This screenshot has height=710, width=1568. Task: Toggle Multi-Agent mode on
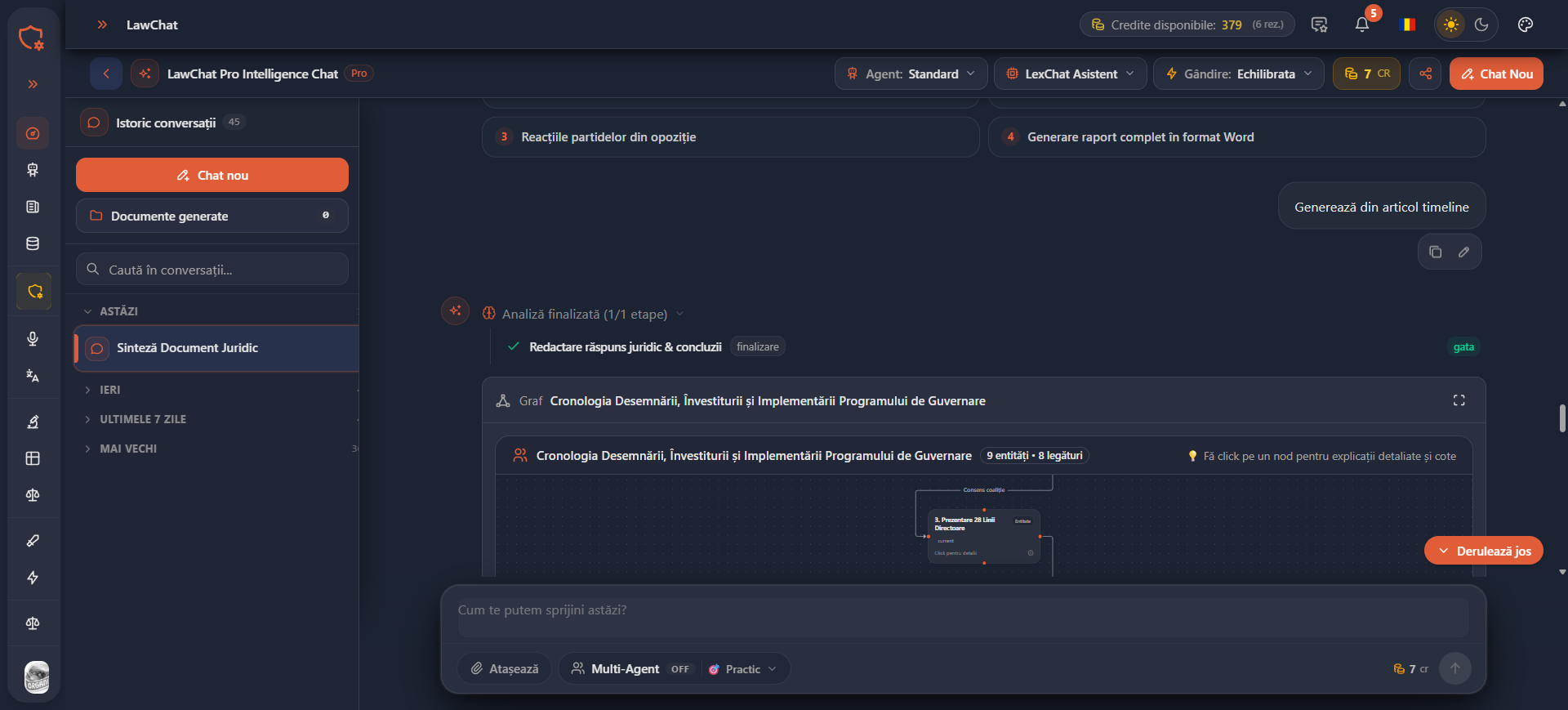pos(631,668)
